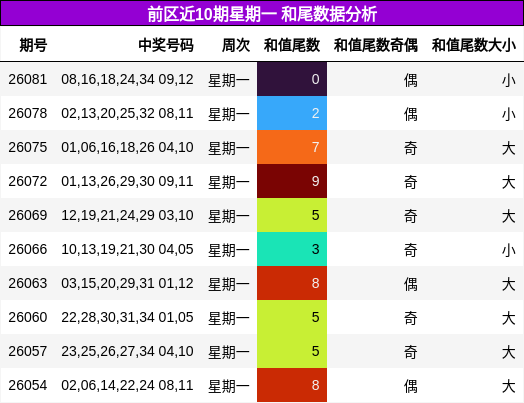The image size is (524, 403).
Task: Click 奇 in row 26072
Action: [411, 182]
